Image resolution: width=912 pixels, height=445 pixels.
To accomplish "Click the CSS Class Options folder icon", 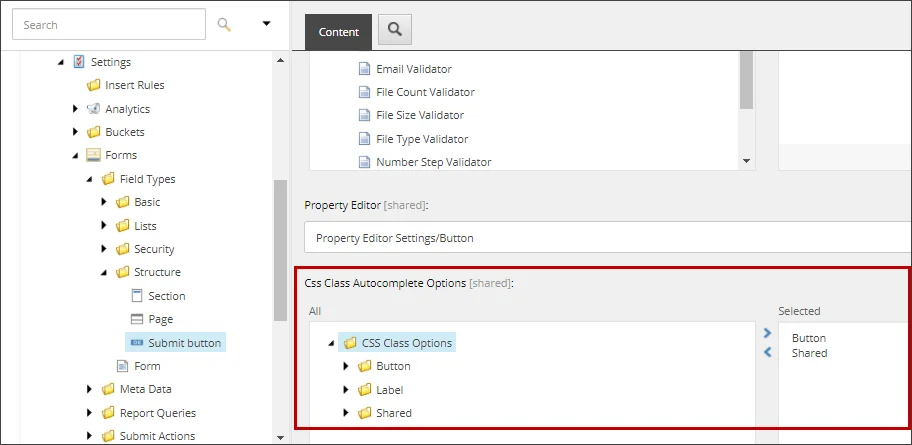I will click(350, 343).
